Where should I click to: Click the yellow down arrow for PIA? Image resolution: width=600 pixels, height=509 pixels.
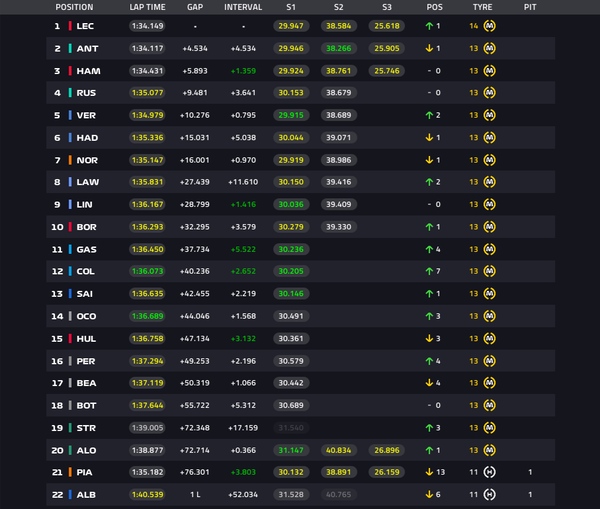(429, 472)
